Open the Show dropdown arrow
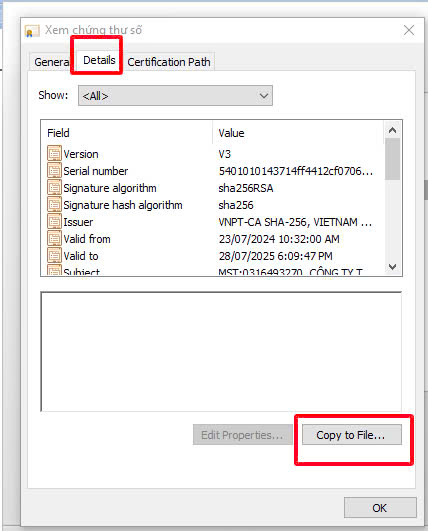 pyautogui.click(x=264, y=96)
